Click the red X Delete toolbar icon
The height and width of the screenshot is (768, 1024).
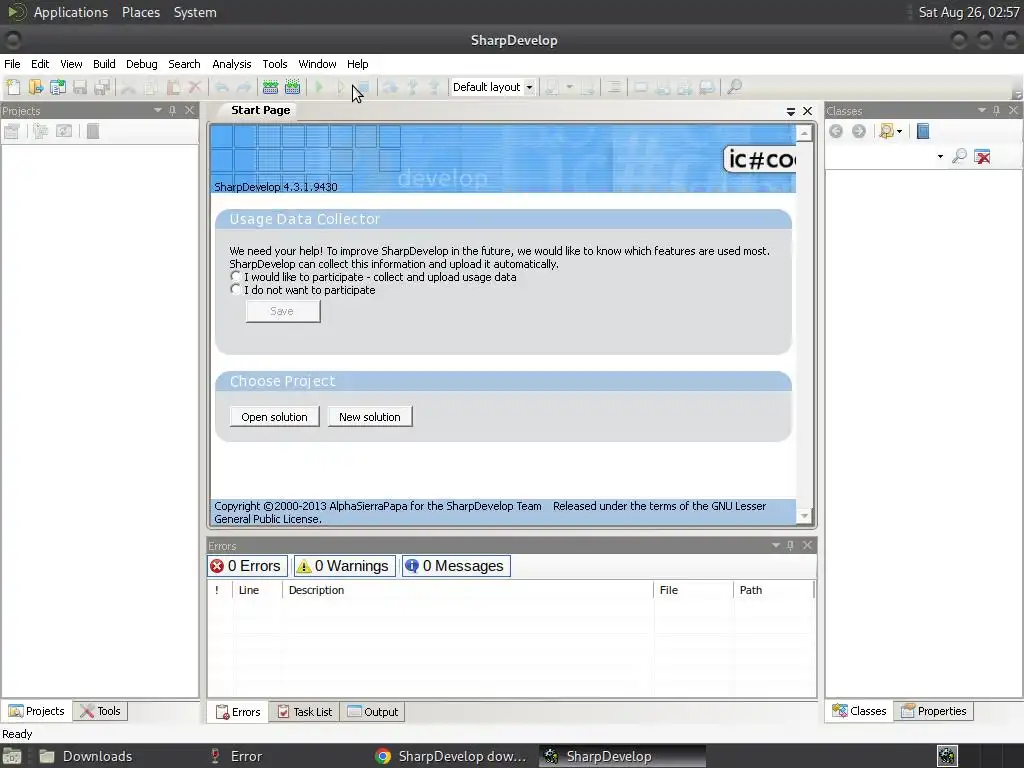pos(195,87)
